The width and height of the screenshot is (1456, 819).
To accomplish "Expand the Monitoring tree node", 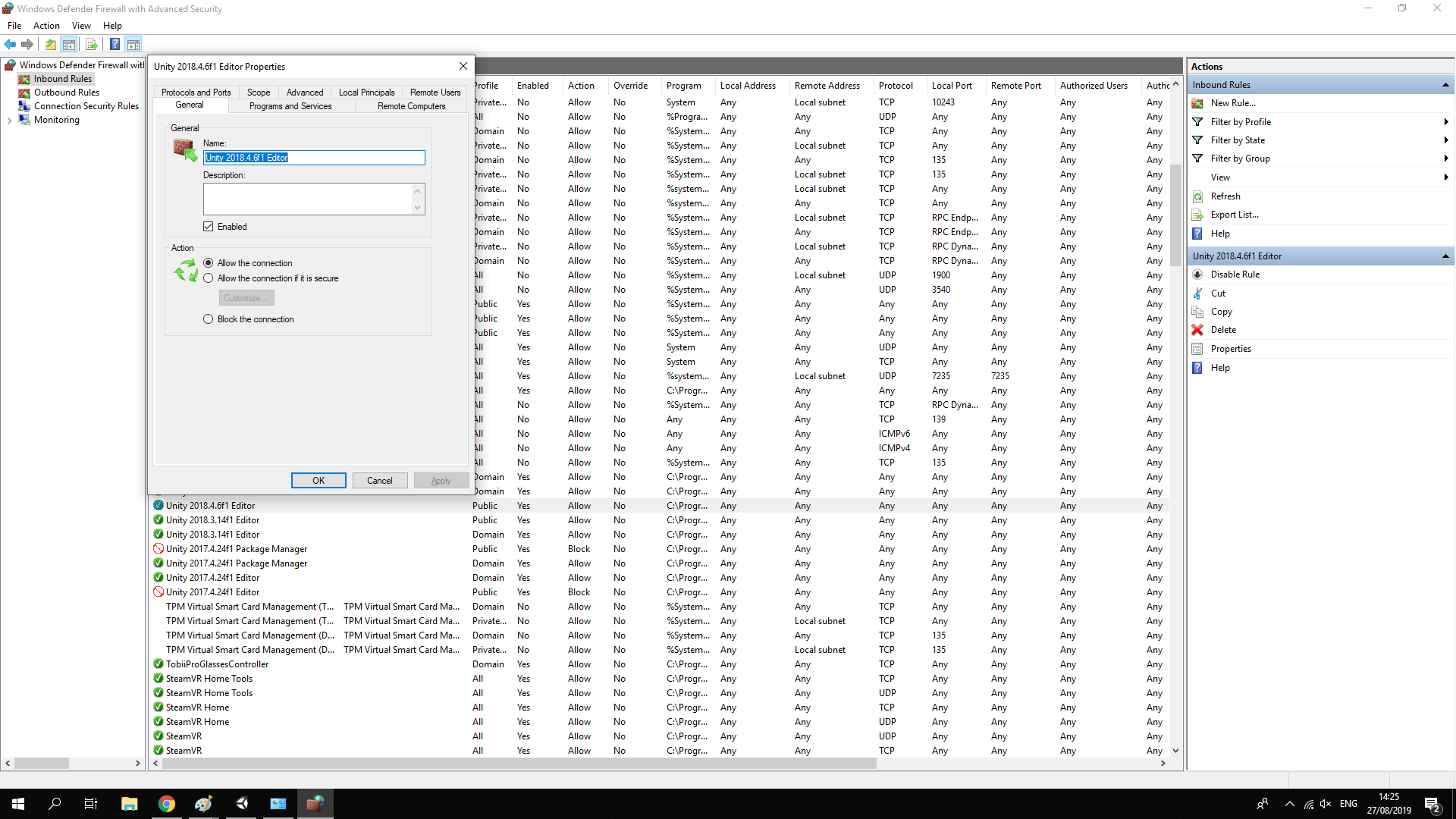I will click(x=9, y=121).
